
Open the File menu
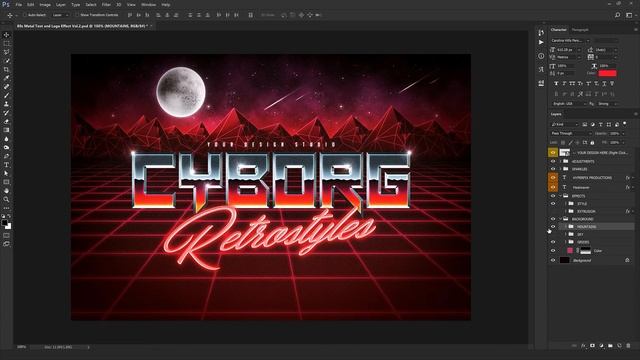19,4
